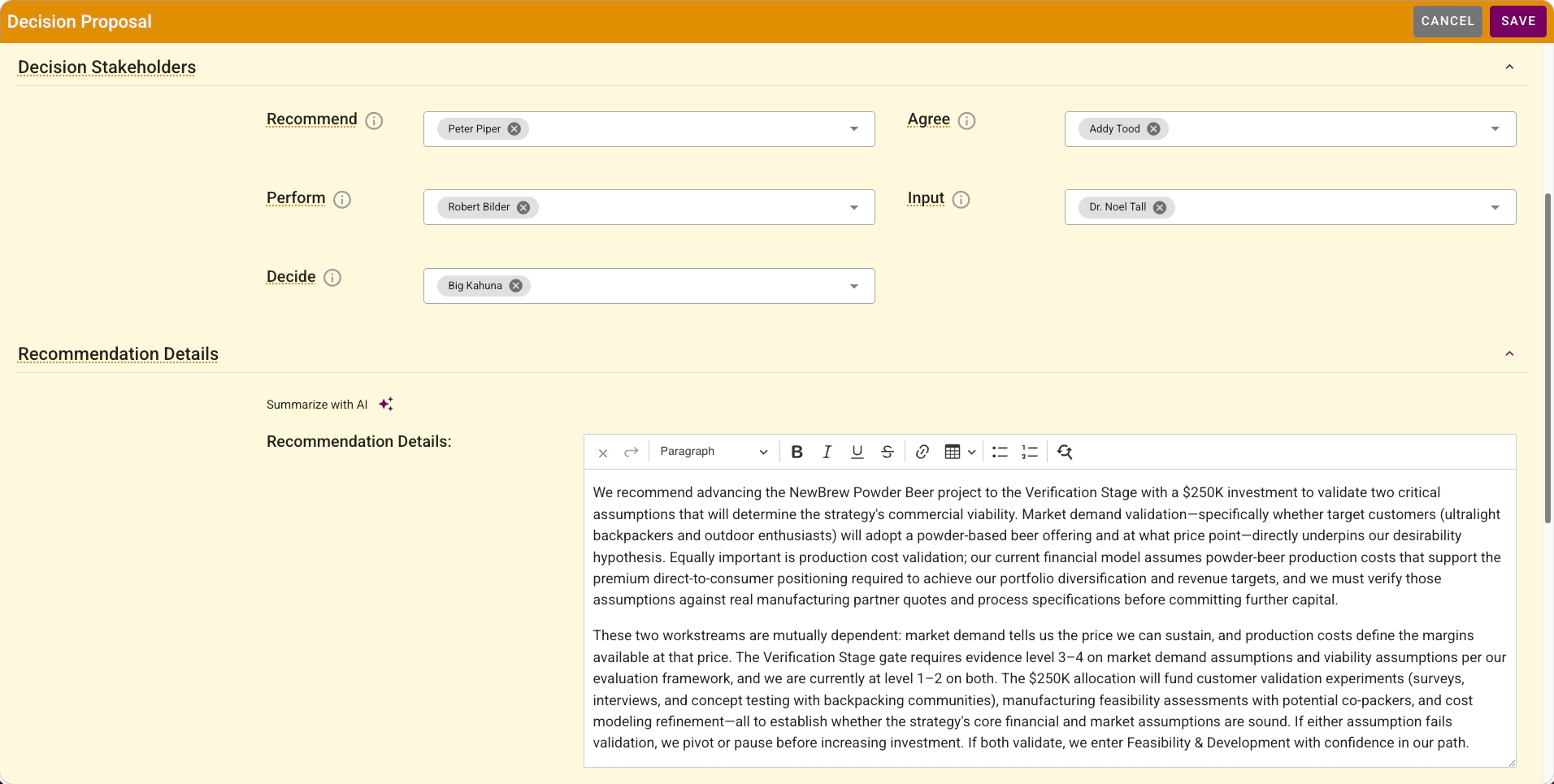Open the Input stakeholder dropdown arrow
The image size is (1554, 784).
click(1495, 208)
